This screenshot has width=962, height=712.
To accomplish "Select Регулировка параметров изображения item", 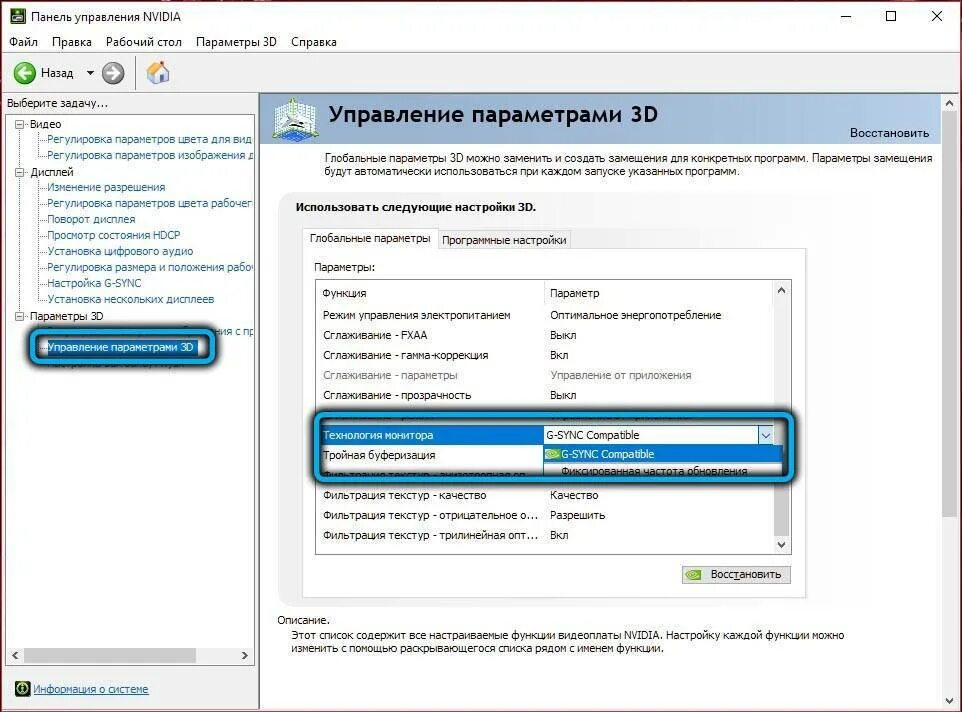I will tap(150, 155).
